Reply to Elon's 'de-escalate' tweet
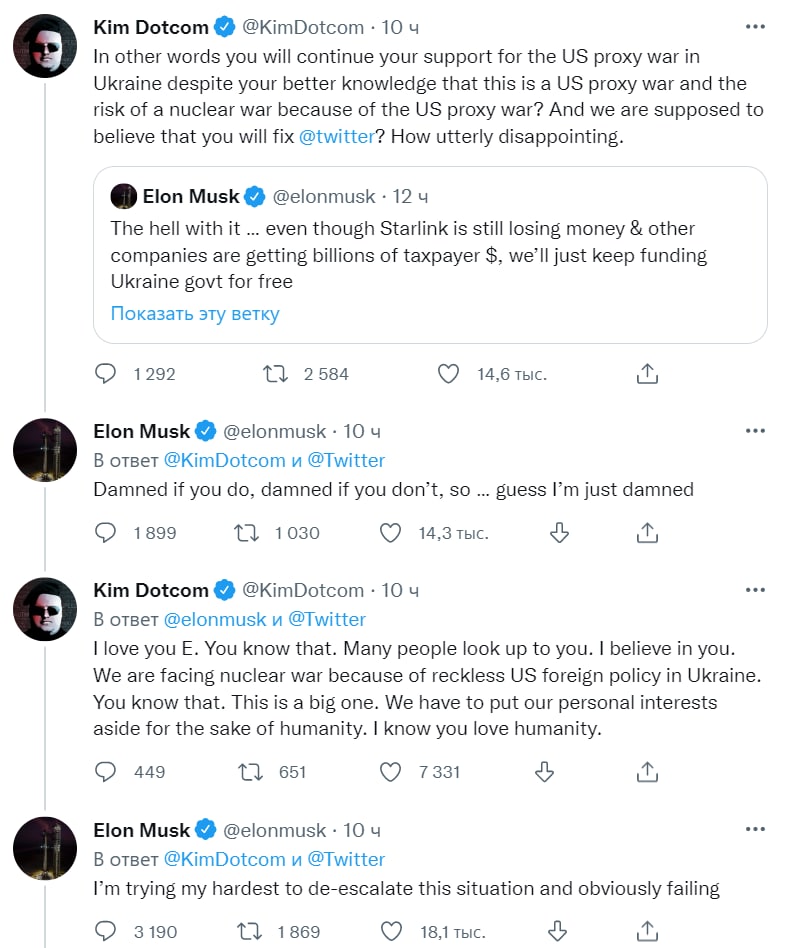786x948 pixels. (106, 931)
